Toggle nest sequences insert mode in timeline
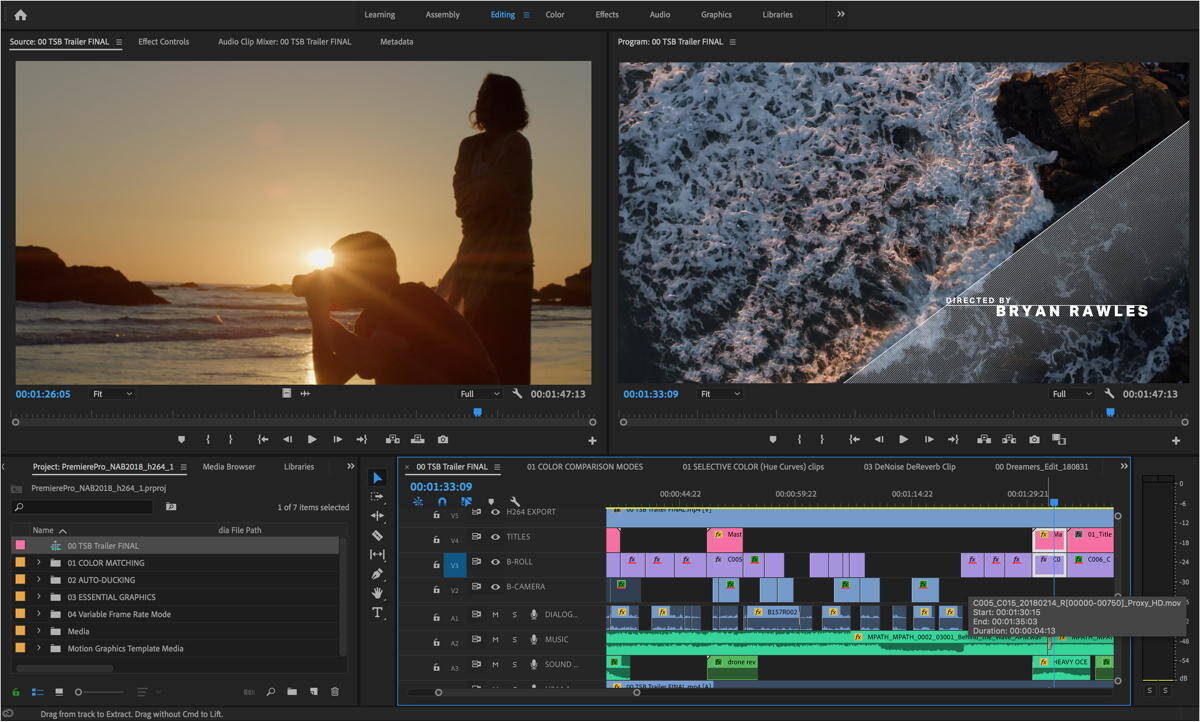 [x=418, y=502]
